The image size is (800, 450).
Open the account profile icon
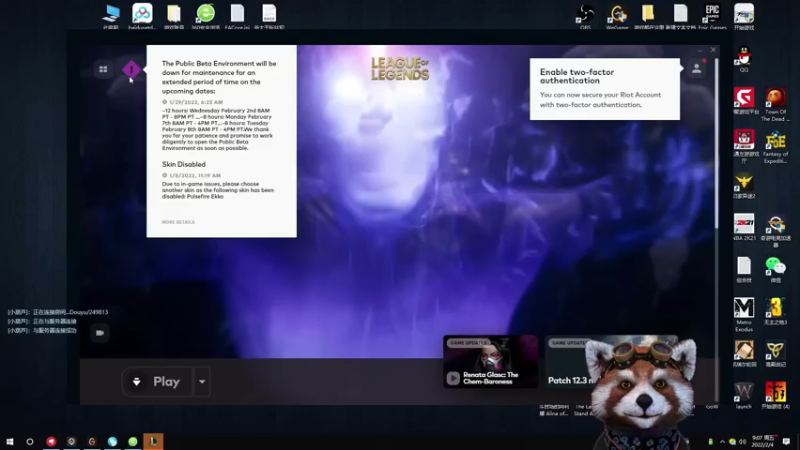point(696,69)
